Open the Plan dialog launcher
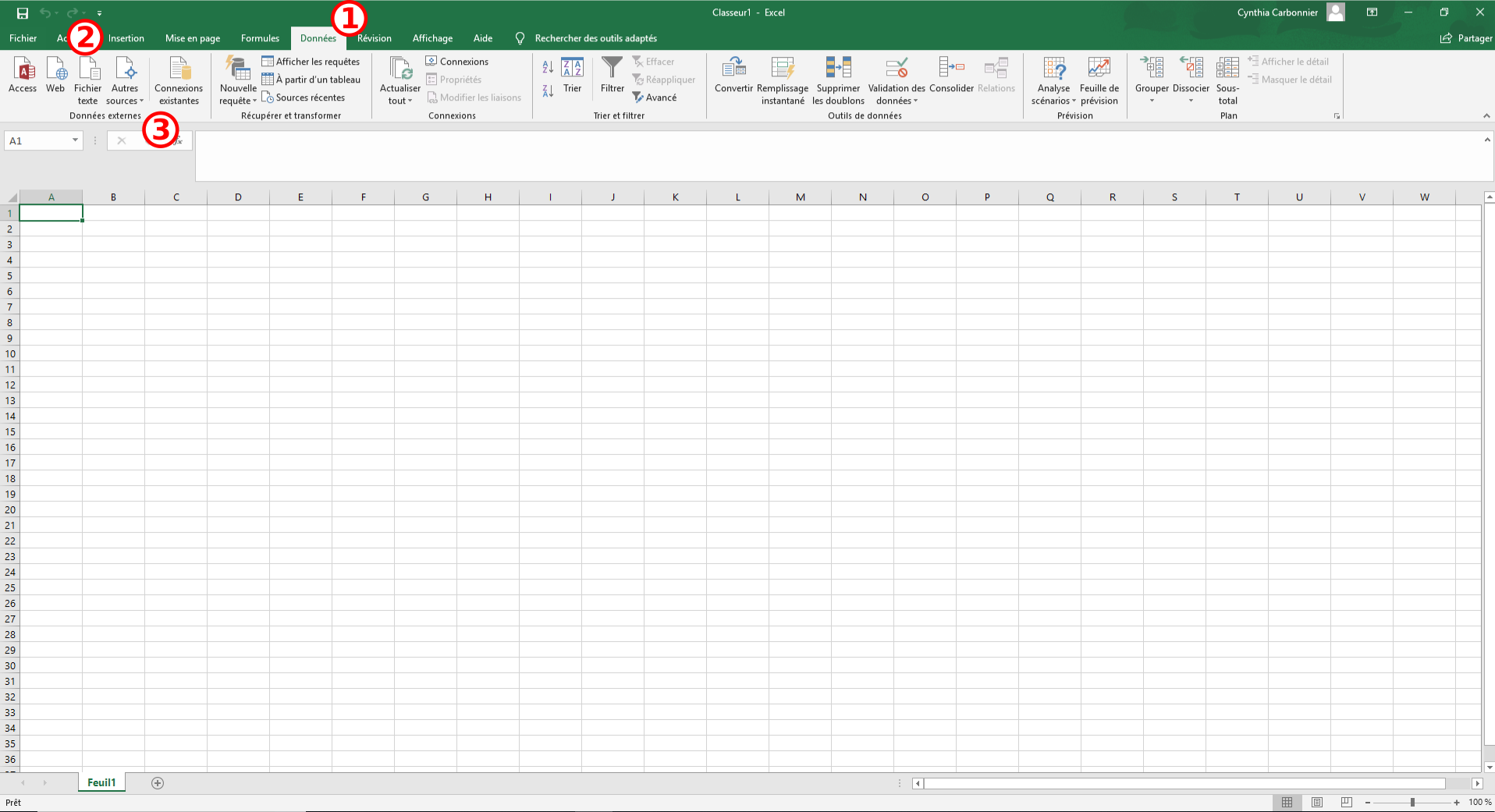The height and width of the screenshot is (812, 1495). (1337, 116)
